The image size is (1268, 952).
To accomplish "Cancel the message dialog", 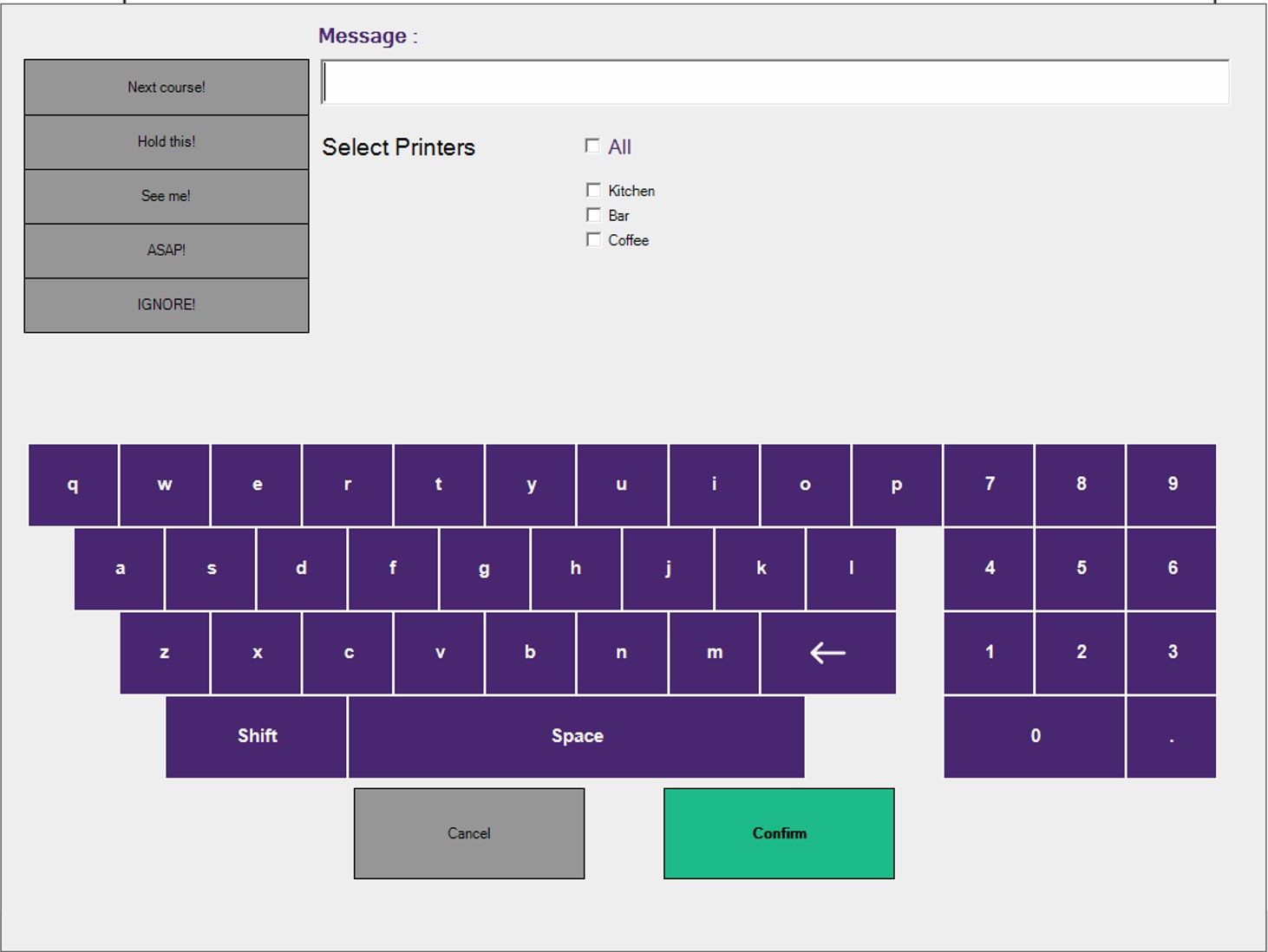I will pyautogui.click(x=469, y=833).
